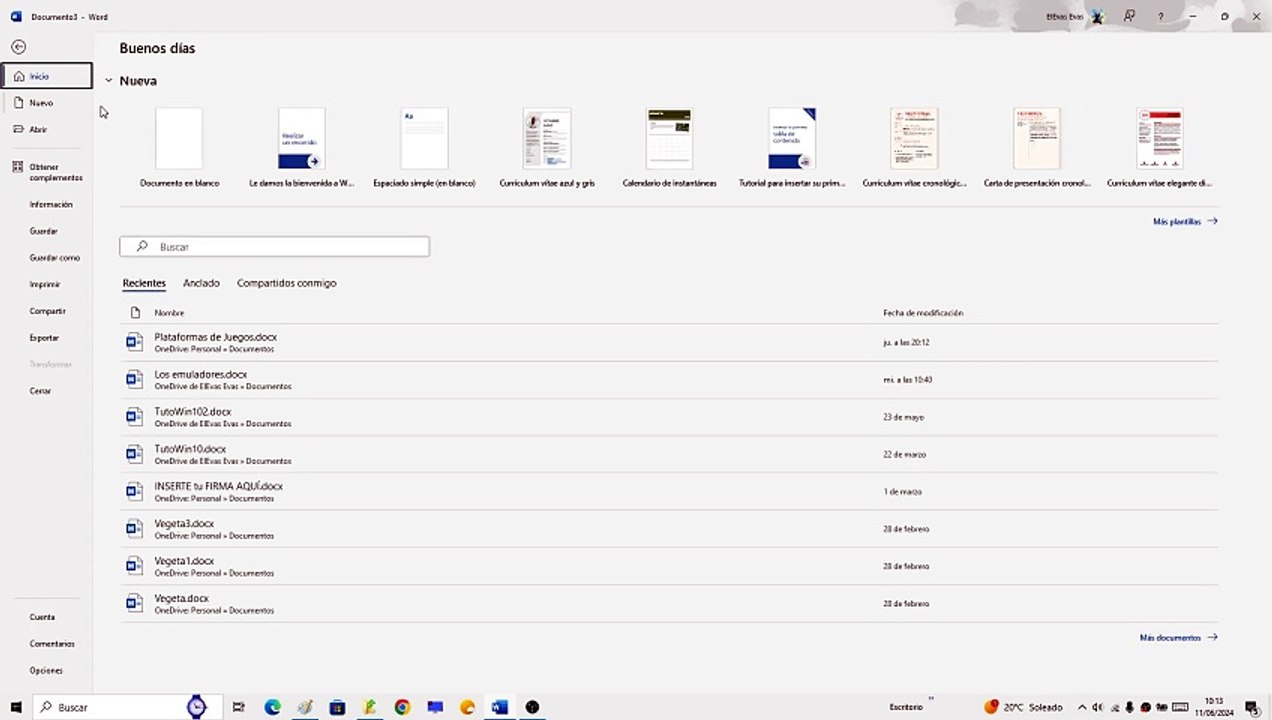Click the microphone tray icon
Viewport: 1272px width, 720px height.
(x=1129, y=707)
